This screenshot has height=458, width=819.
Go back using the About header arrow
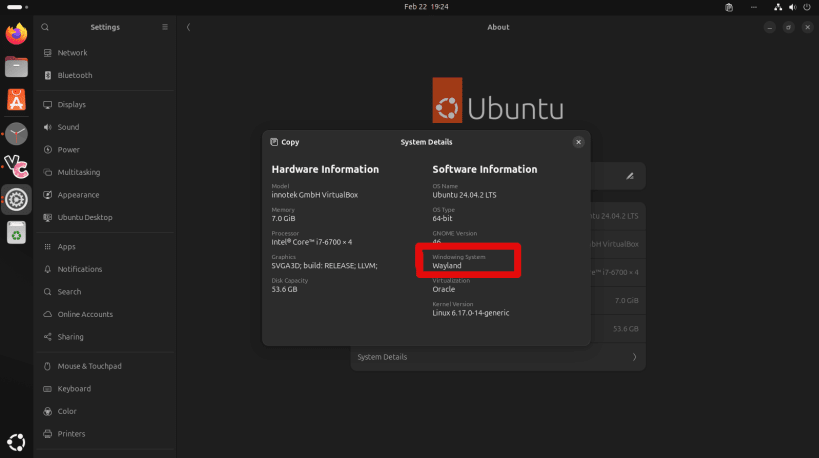click(189, 27)
